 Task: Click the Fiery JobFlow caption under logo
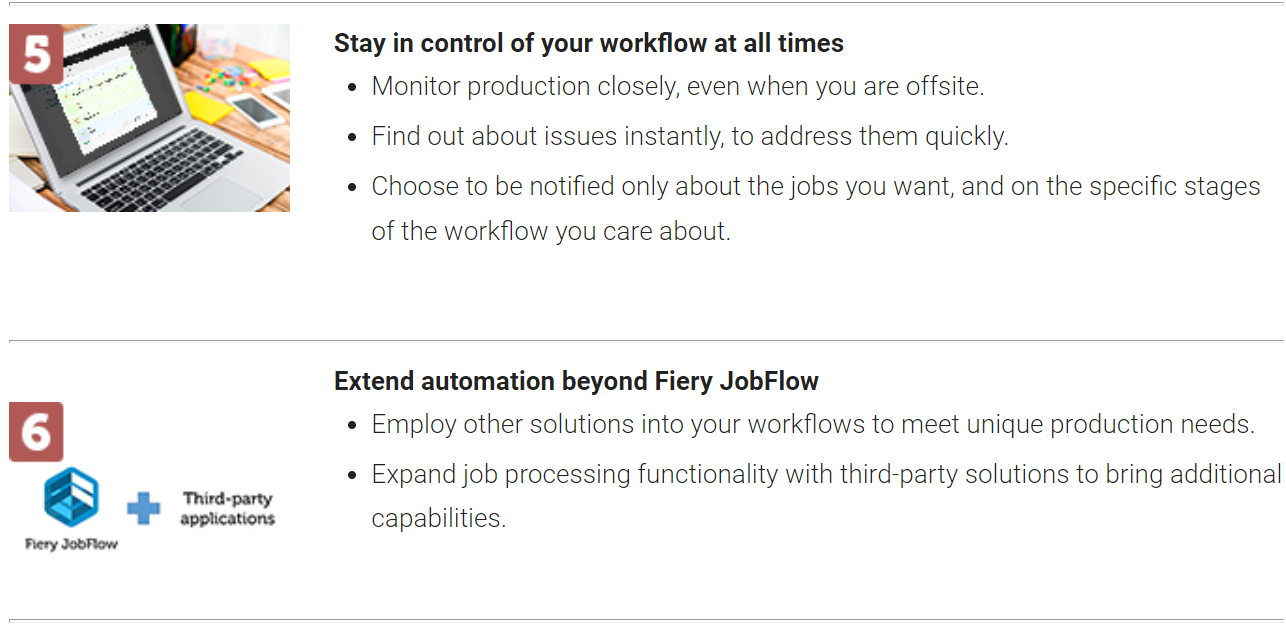[x=71, y=545]
